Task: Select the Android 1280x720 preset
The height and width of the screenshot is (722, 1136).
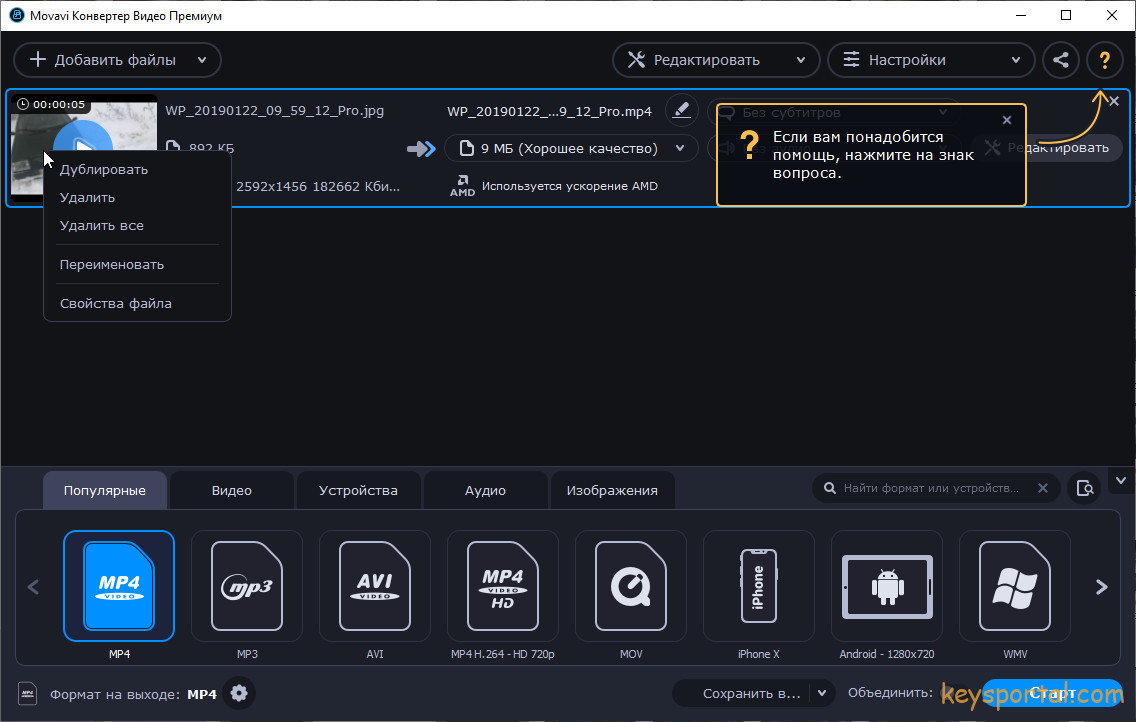Action: coord(887,586)
